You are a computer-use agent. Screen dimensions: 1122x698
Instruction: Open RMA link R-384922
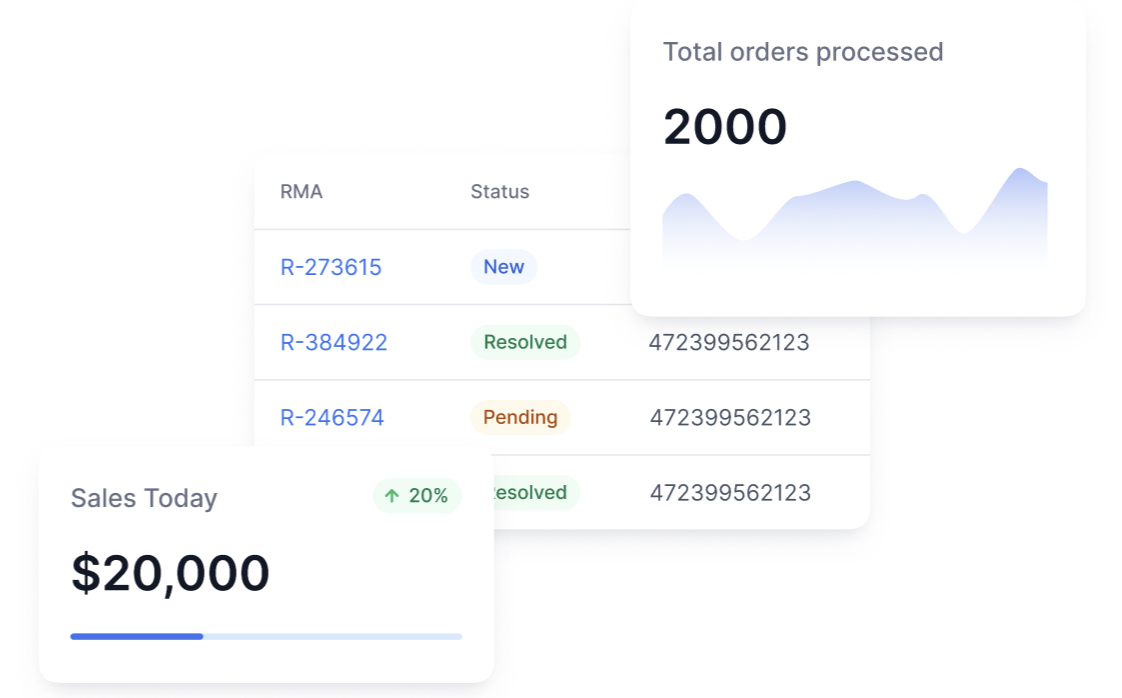tap(334, 343)
